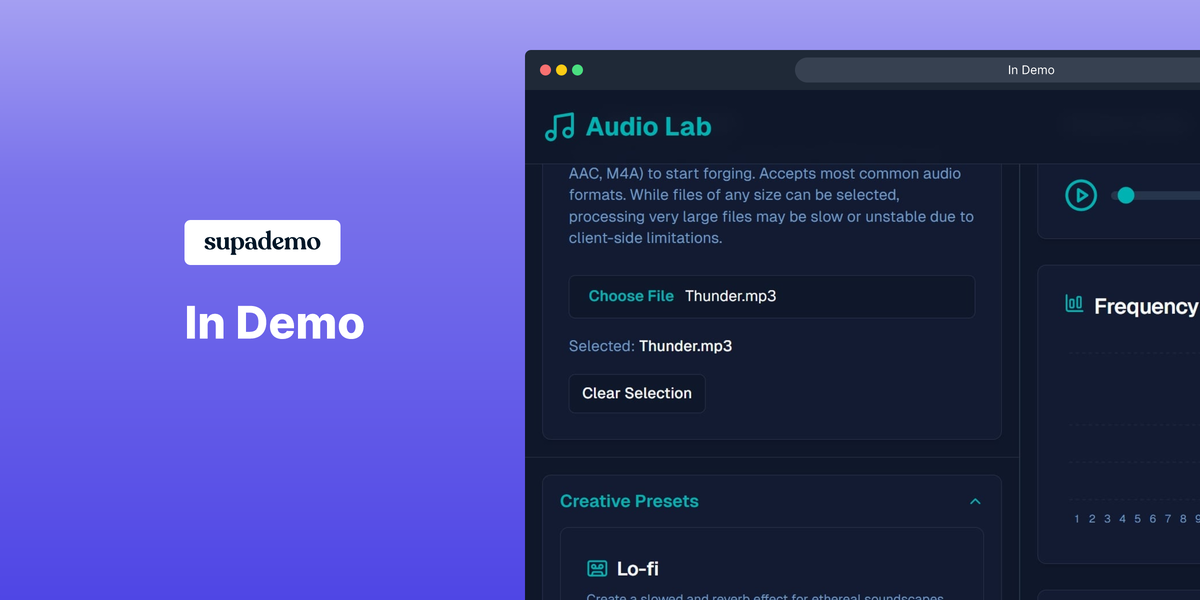Image resolution: width=1200 pixels, height=600 pixels.
Task: Click the In Demo browser address bar
Action: click(x=1000, y=70)
